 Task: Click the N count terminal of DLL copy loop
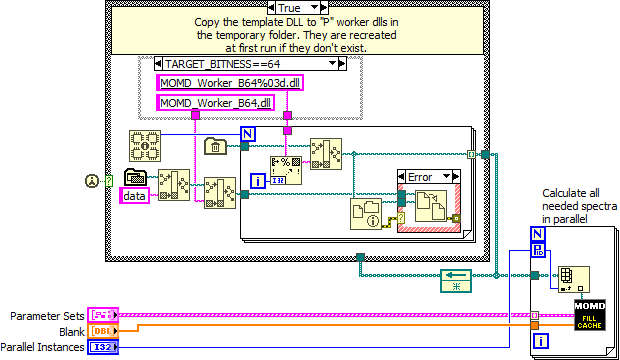click(x=248, y=134)
